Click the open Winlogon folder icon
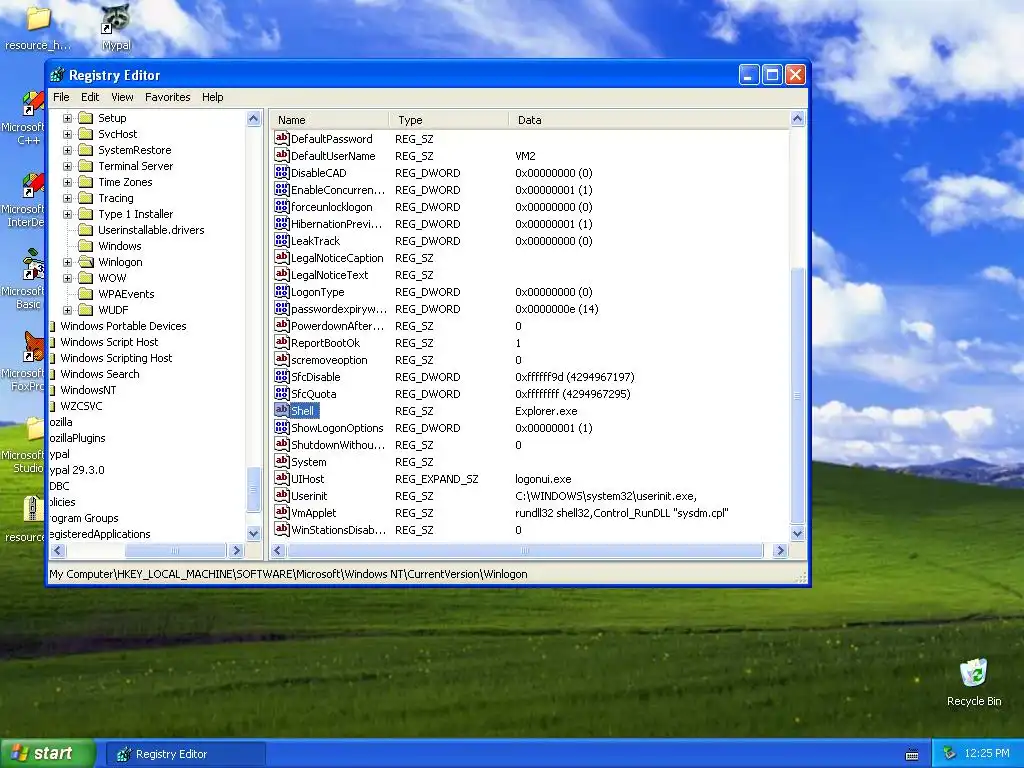The height and width of the screenshot is (768, 1024). (x=86, y=262)
